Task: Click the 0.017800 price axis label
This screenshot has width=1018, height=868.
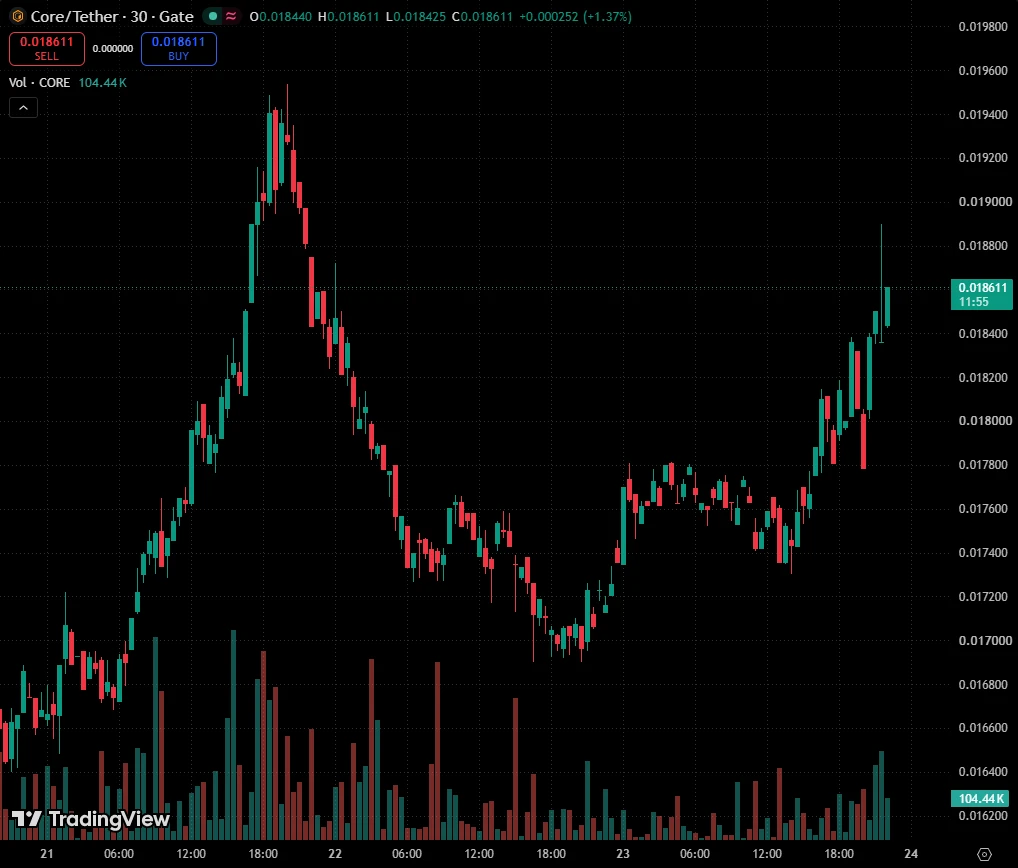Action: pyautogui.click(x=985, y=465)
